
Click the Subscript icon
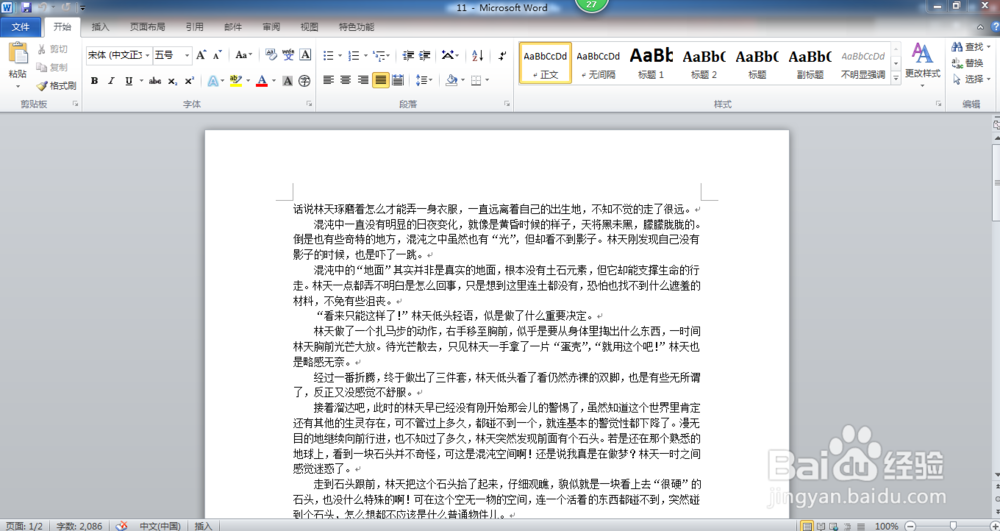point(172,81)
